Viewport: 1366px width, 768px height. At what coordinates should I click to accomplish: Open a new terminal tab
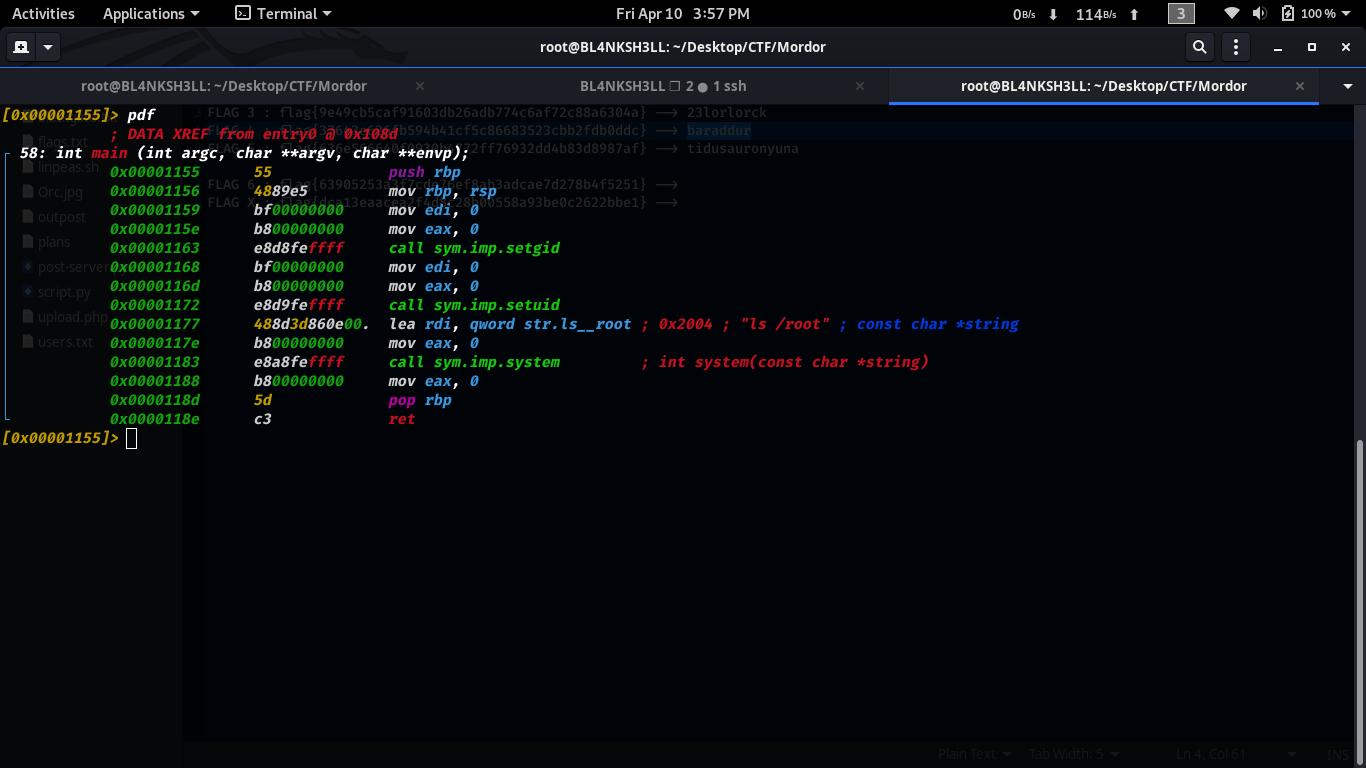(x=21, y=47)
